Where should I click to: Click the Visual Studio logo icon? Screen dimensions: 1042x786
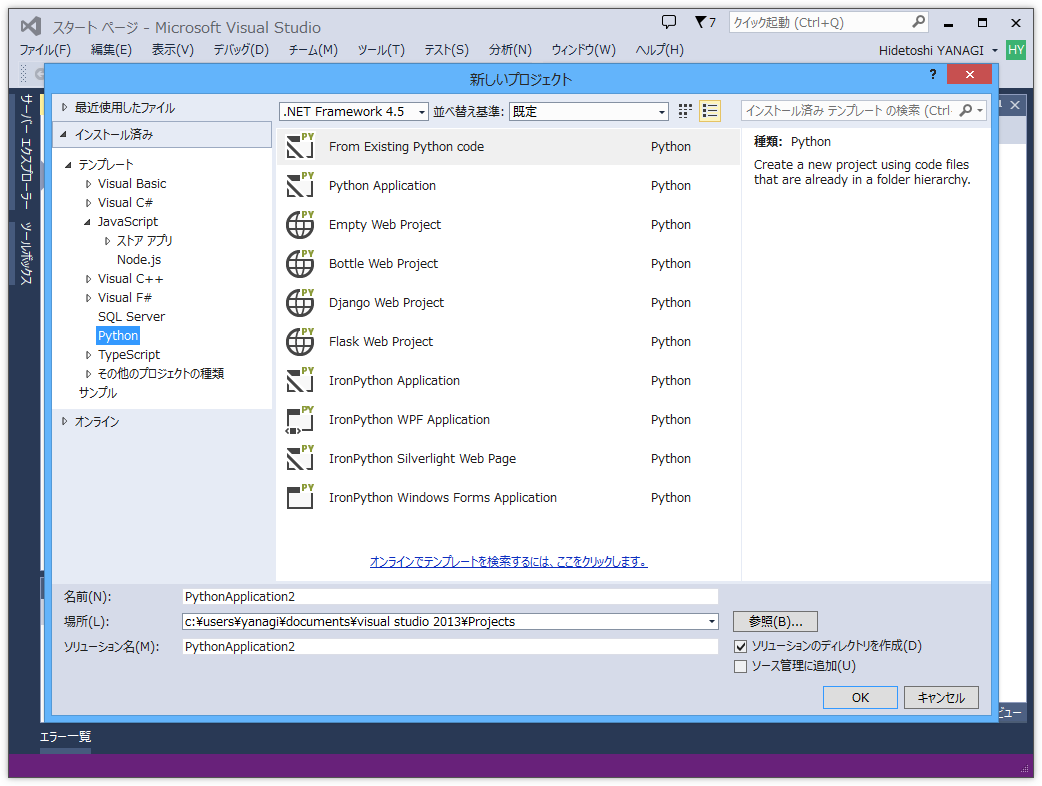tap(31, 27)
